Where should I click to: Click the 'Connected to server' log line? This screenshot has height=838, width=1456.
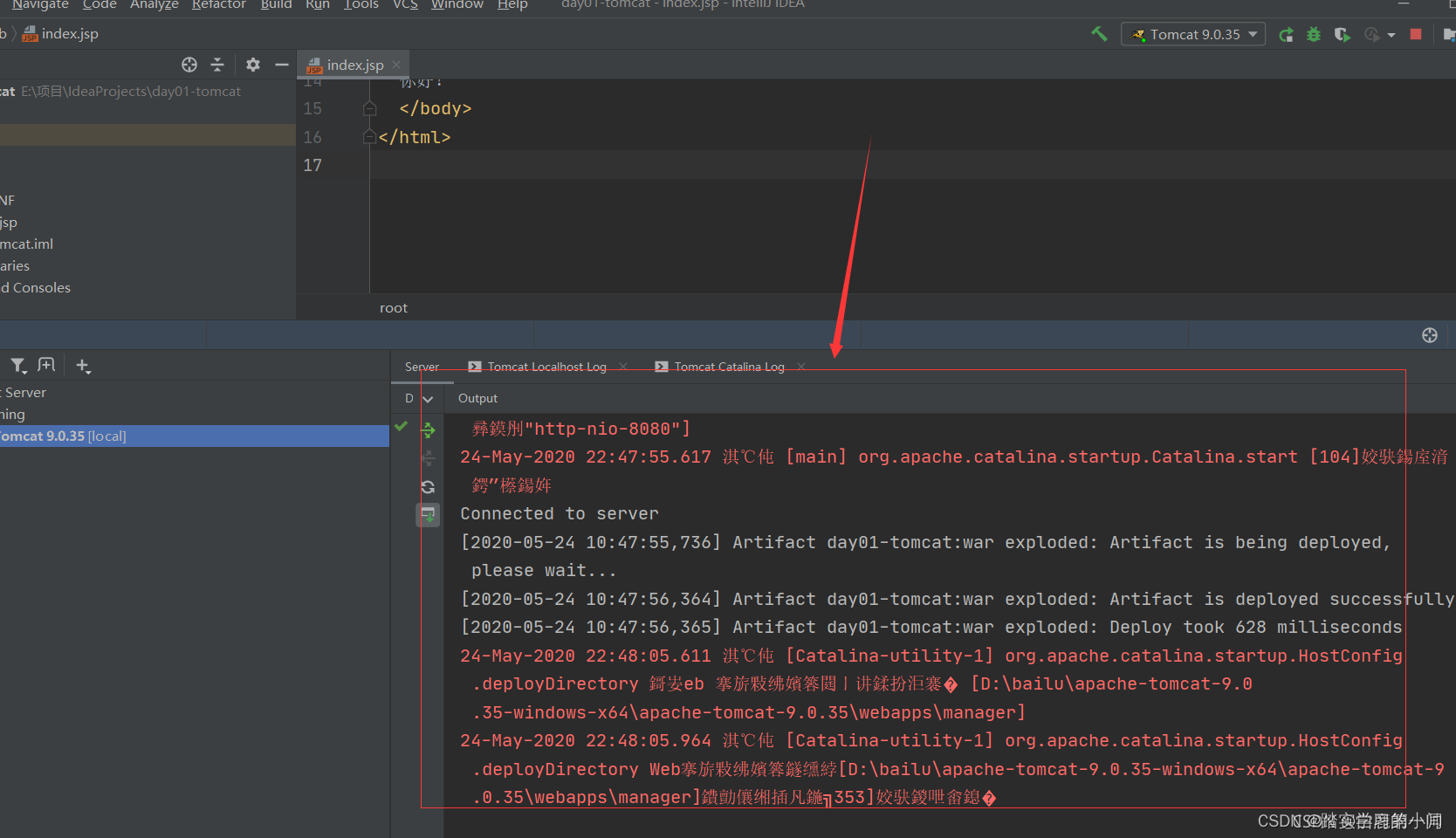click(560, 514)
